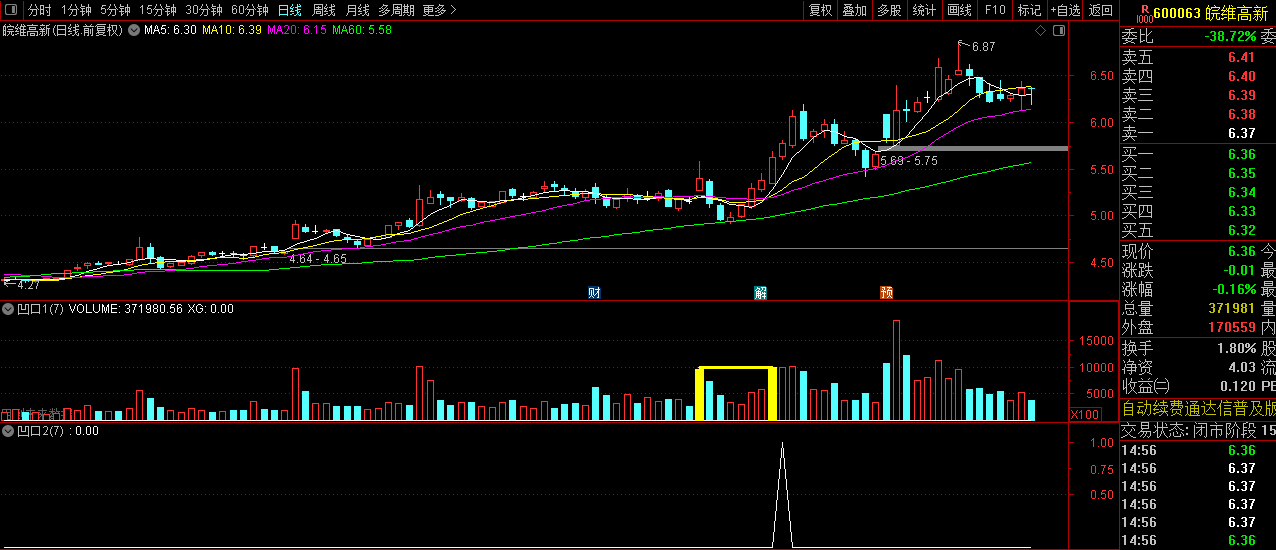Click the 财 financial marker on timeline
Viewport: 1276px width, 550px height.
594,293
